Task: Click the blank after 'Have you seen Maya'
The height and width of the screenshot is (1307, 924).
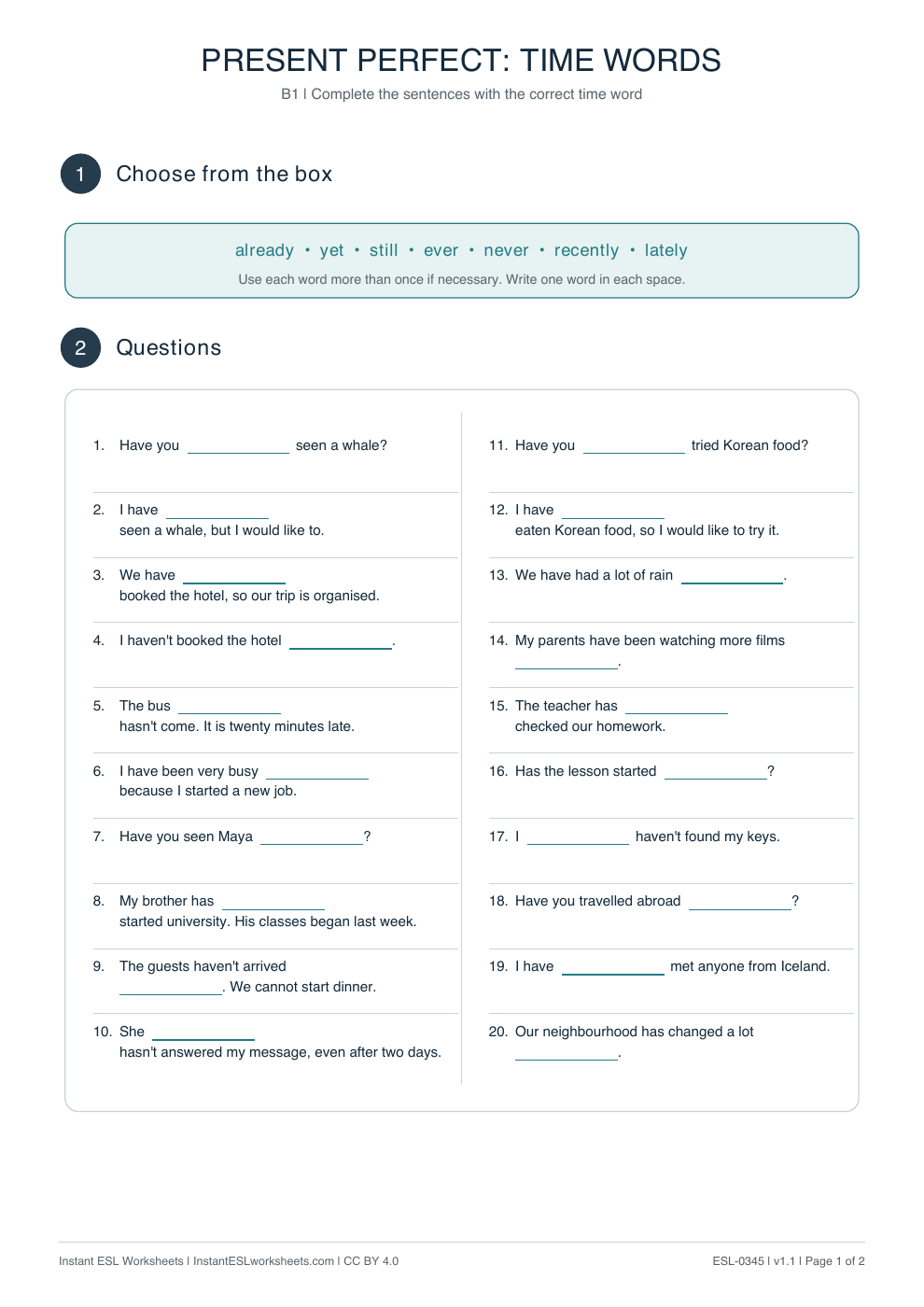Action: point(311,837)
